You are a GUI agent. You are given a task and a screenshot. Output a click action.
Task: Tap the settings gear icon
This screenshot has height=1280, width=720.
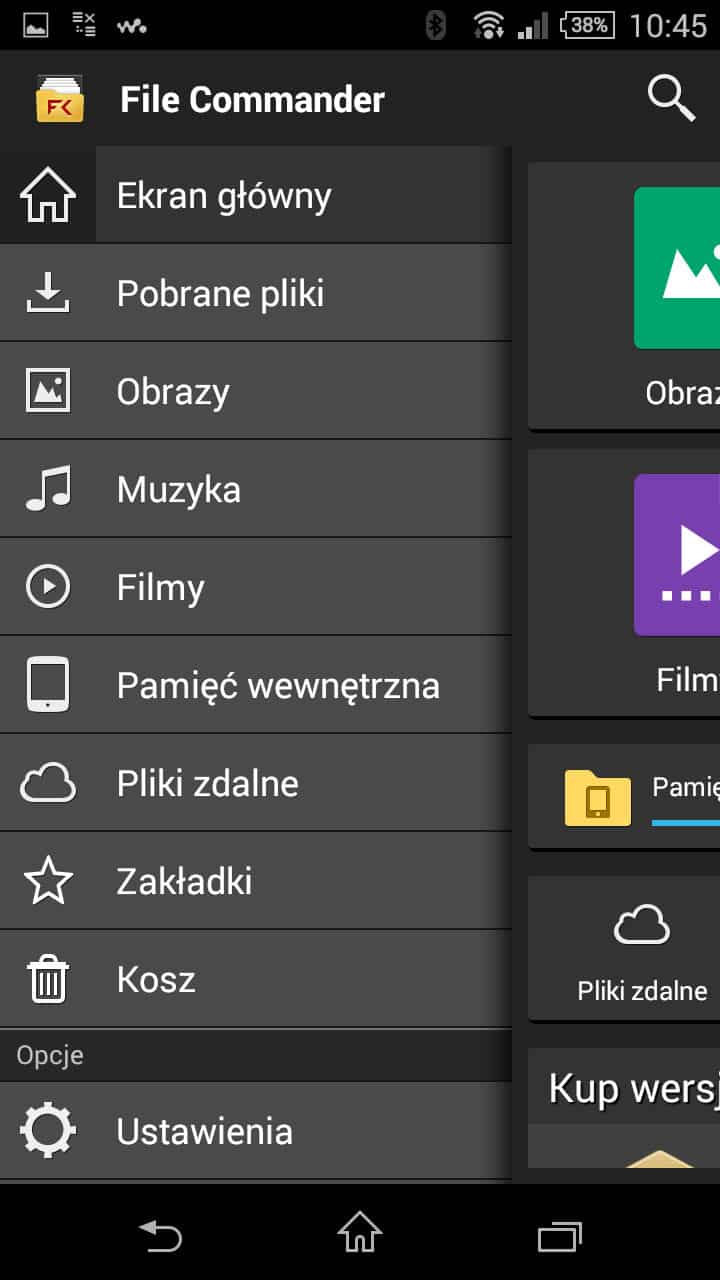point(48,1131)
